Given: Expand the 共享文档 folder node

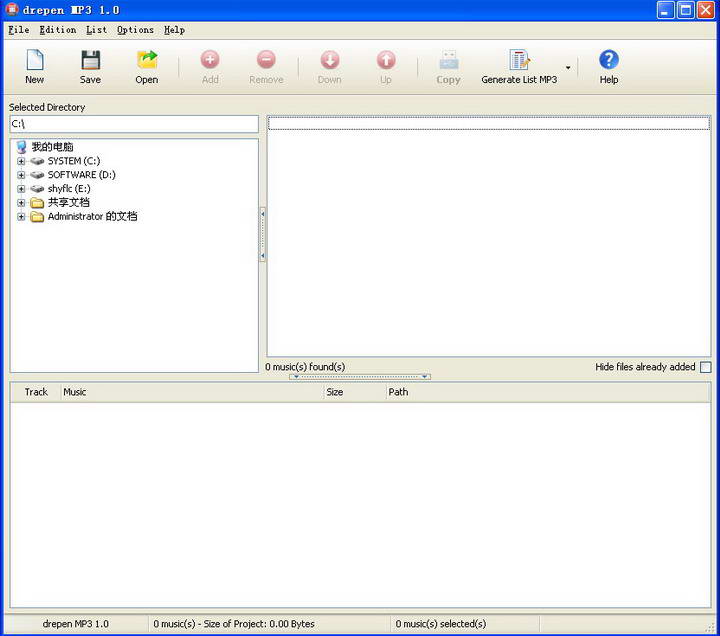Looking at the screenshot, I should (x=21, y=203).
